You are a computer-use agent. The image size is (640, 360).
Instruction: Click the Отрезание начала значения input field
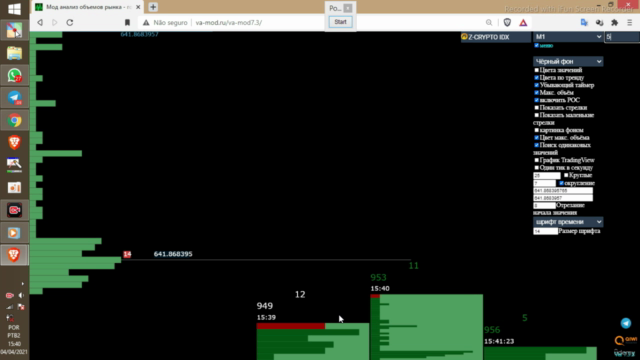(544, 205)
